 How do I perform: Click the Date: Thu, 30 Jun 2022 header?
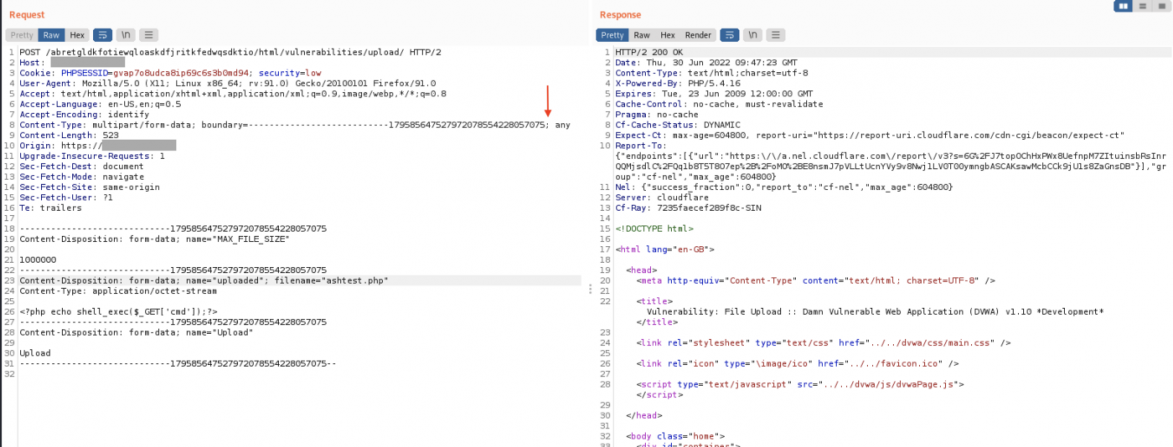click(706, 63)
